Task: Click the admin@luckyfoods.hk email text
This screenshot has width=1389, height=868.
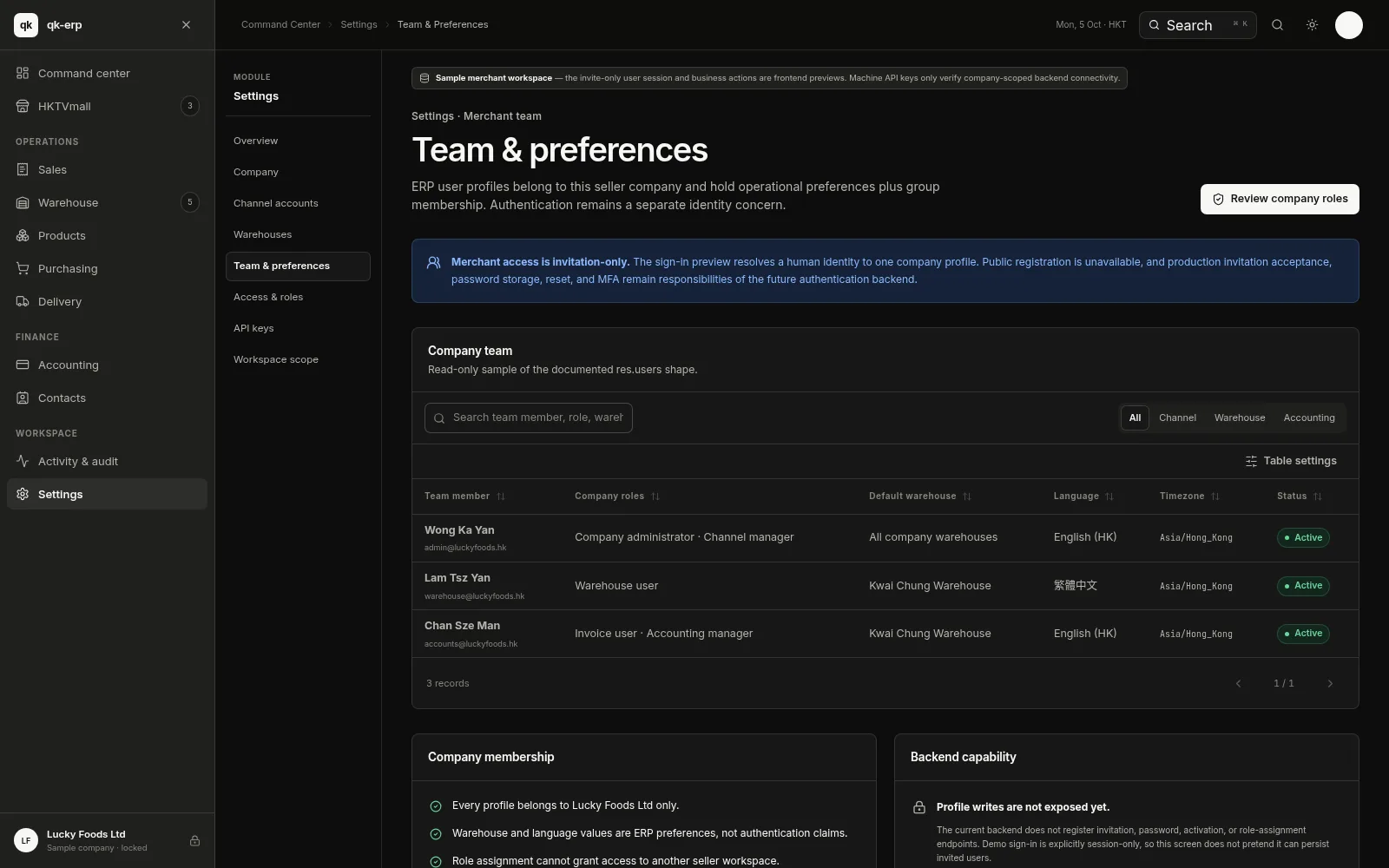Action: (x=465, y=548)
